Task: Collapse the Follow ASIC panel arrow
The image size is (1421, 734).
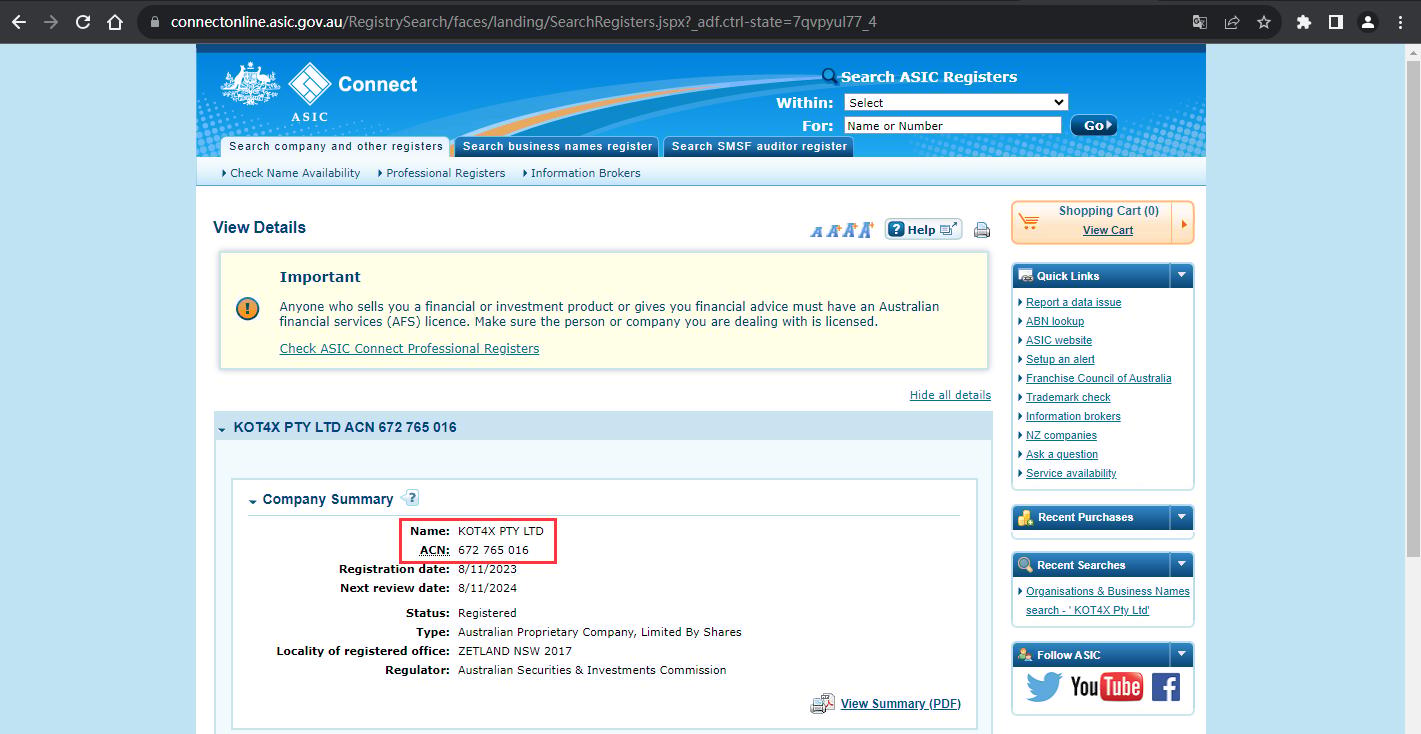Action: [x=1182, y=655]
